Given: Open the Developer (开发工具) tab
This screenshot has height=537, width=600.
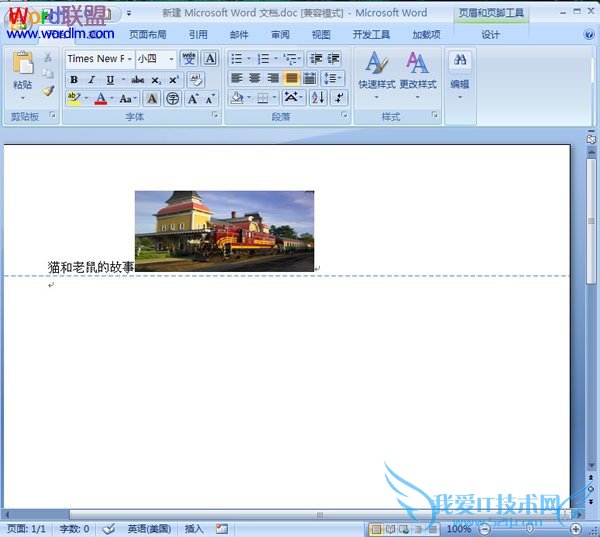Looking at the screenshot, I should (x=371, y=35).
